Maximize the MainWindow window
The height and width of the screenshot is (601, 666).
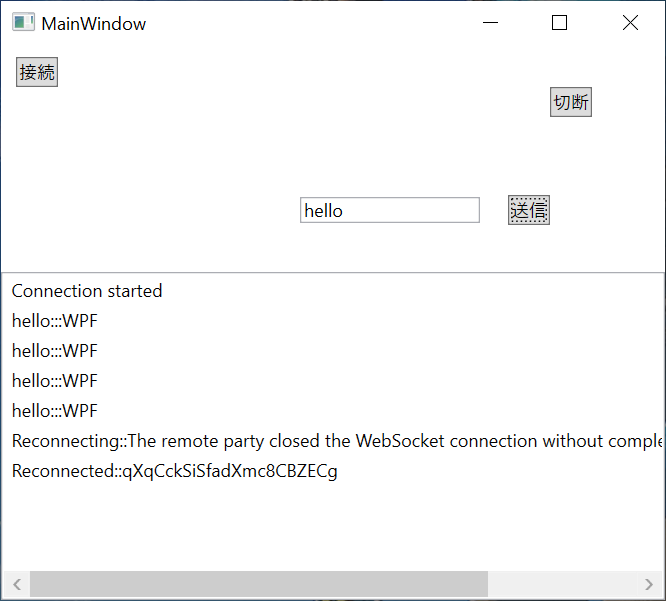(x=559, y=23)
